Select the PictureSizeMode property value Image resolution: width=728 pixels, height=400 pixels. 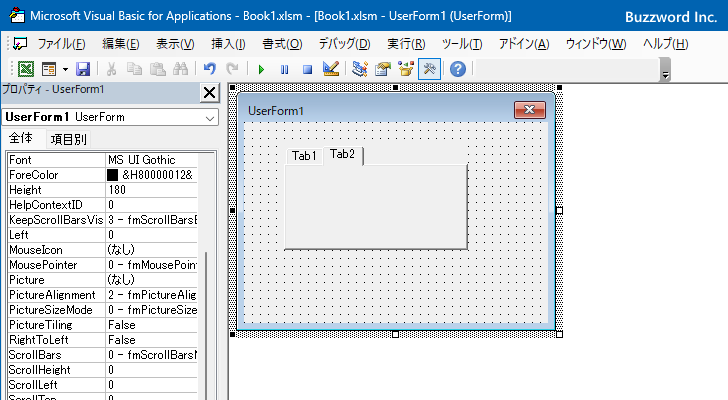[152, 310]
